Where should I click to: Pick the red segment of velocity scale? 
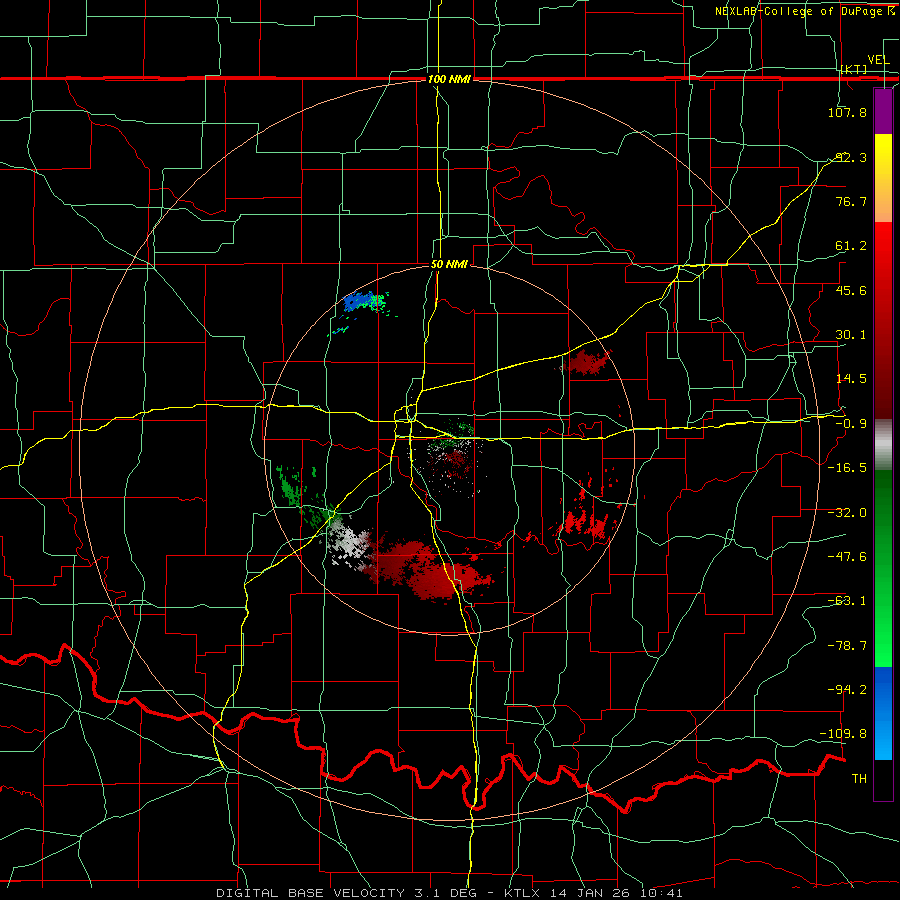pyautogui.click(x=883, y=320)
